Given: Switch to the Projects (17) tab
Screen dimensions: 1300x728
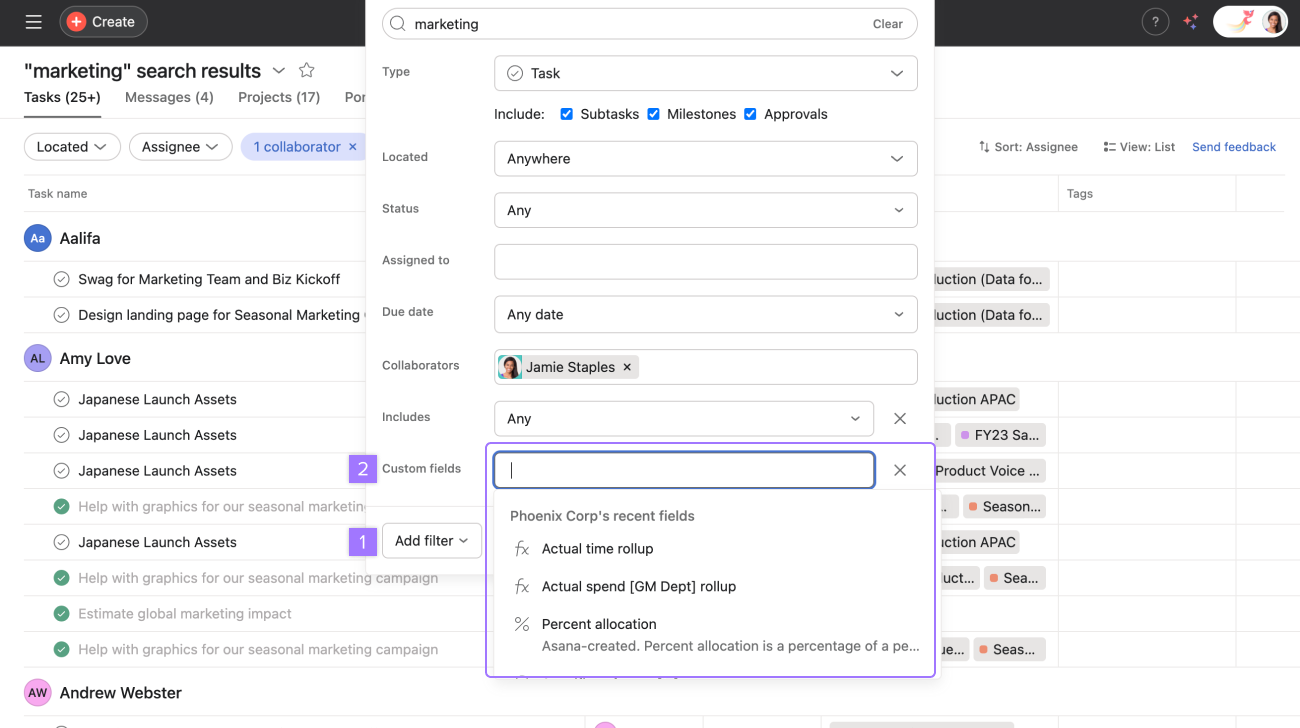Looking at the screenshot, I should [x=279, y=97].
